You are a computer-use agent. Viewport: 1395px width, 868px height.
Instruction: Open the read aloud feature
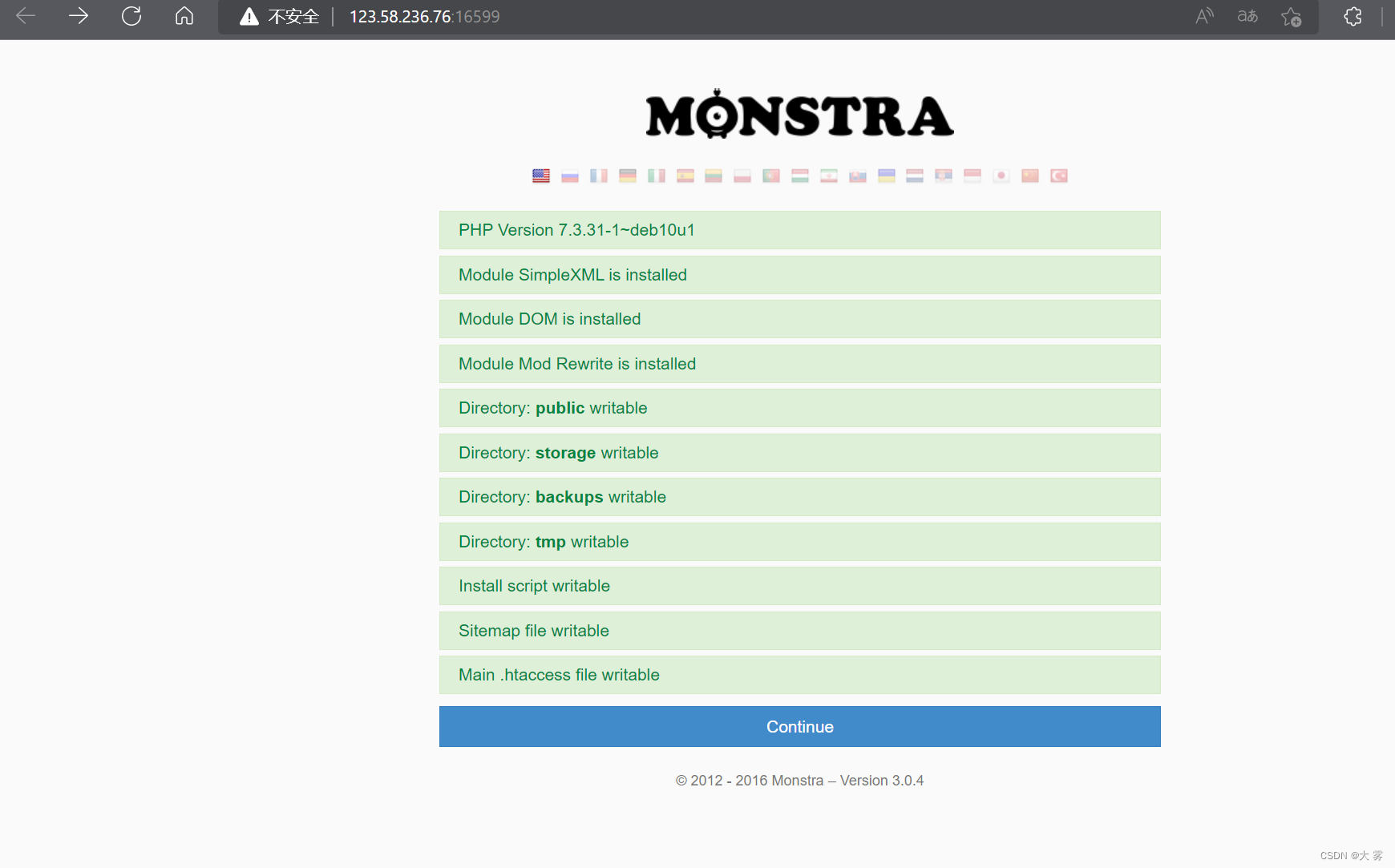(x=1204, y=16)
